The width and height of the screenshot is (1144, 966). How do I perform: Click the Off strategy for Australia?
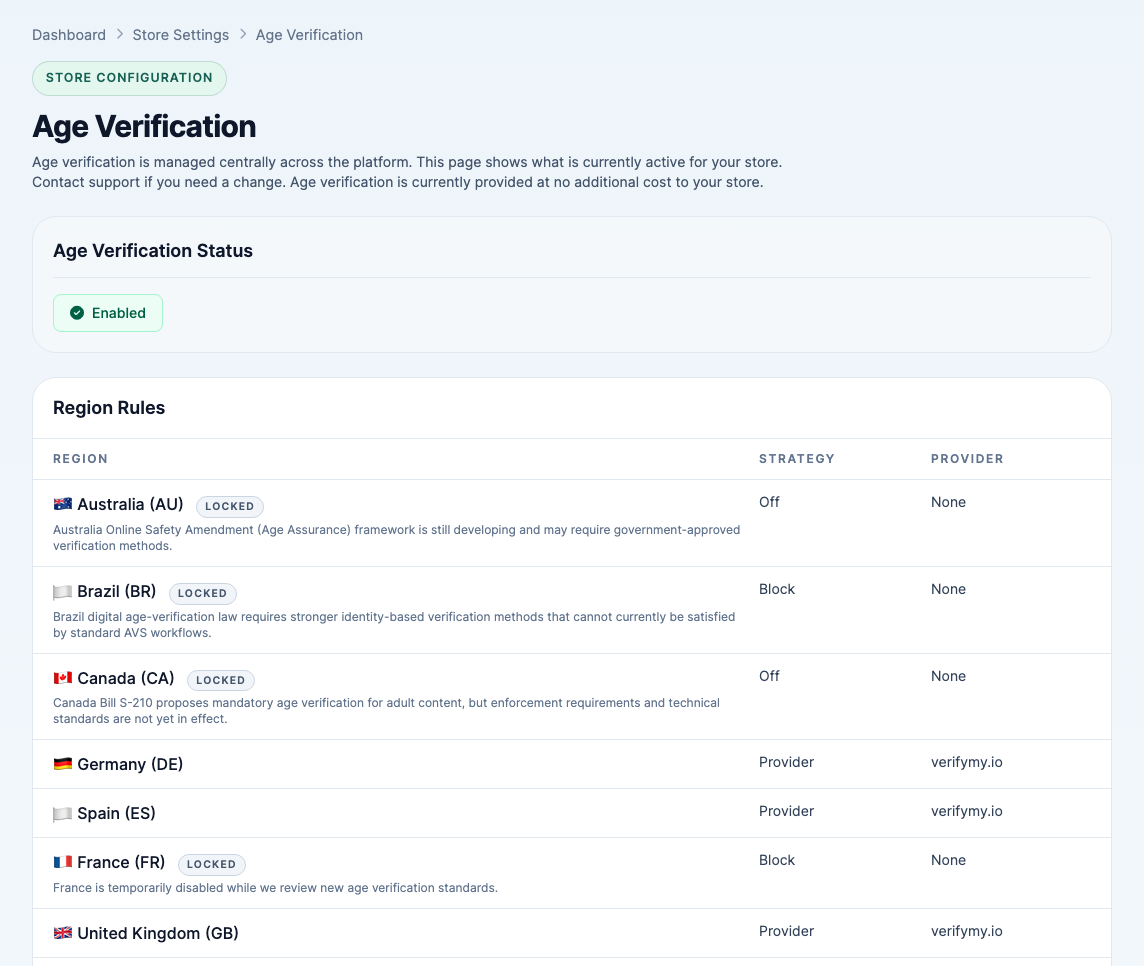[x=769, y=502]
